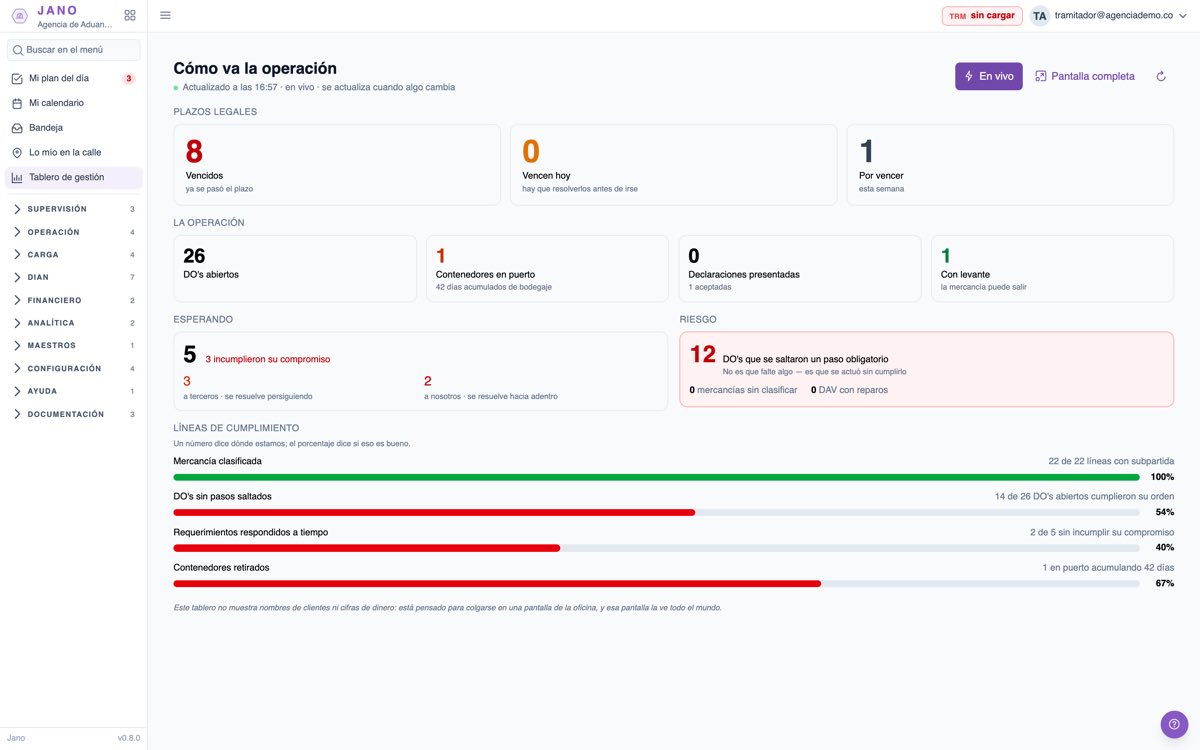
Task: Expand the Supervisión section chevron
Action: pyautogui.click(x=17, y=209)
